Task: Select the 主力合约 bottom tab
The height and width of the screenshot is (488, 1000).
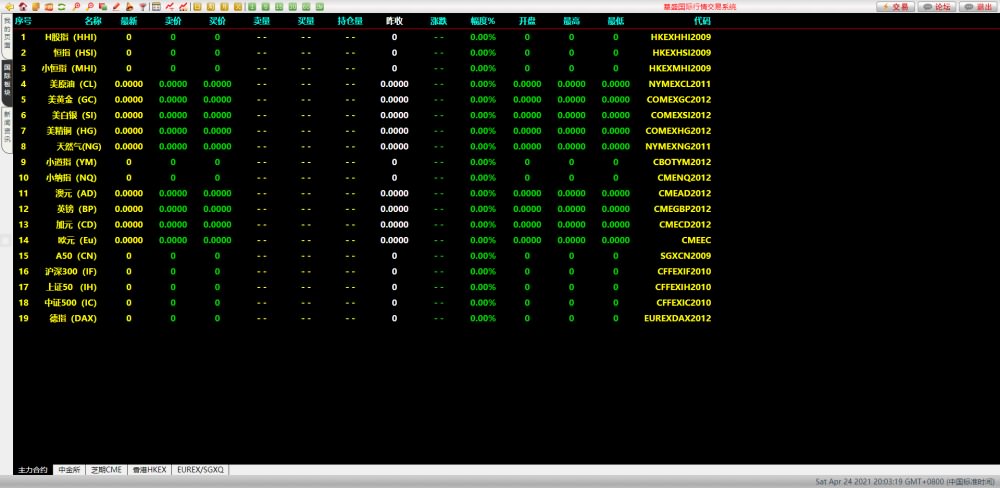Action: coord(33,470)
